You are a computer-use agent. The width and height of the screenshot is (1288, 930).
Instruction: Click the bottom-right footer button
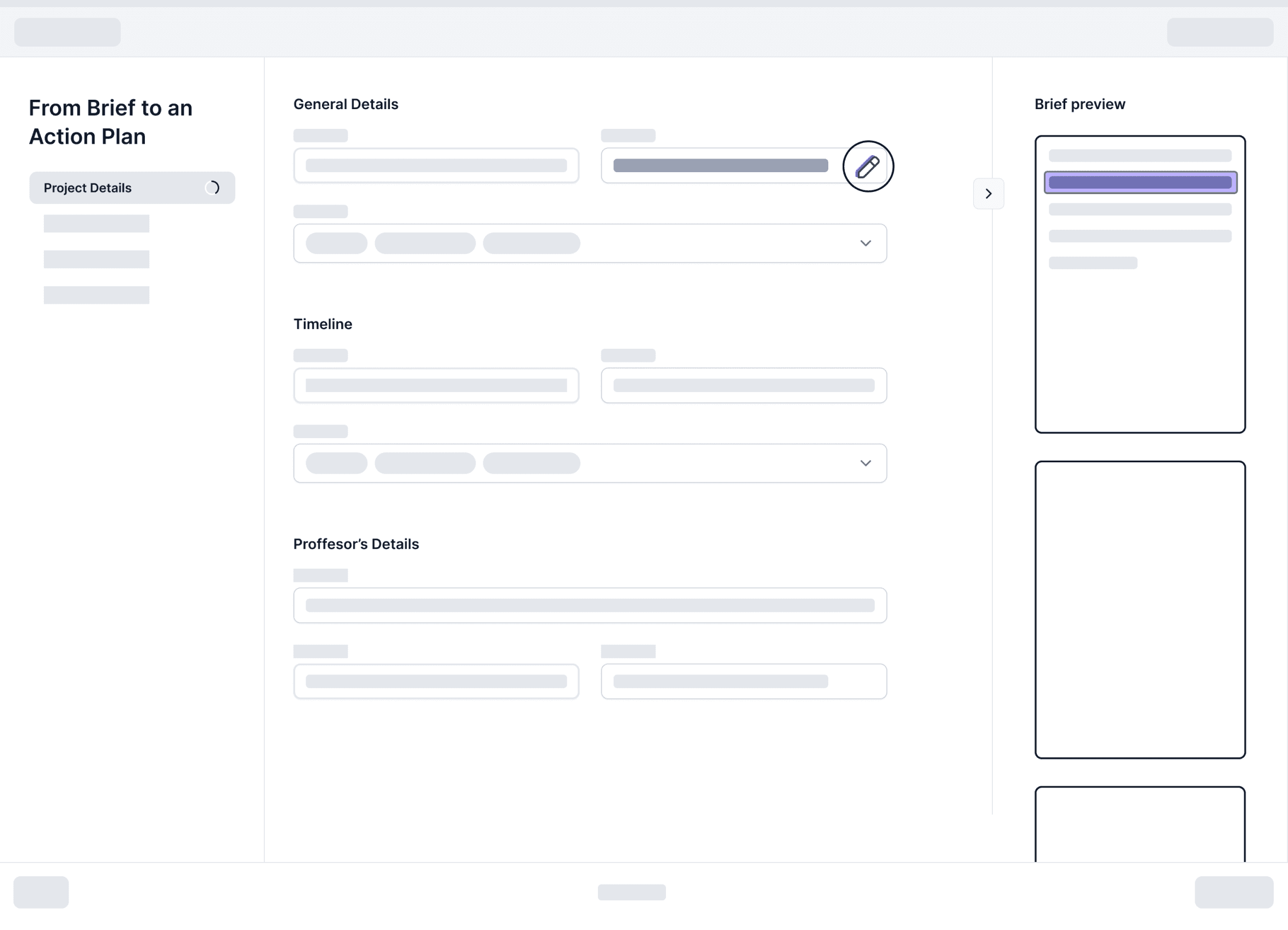[x=1234, y=892]
